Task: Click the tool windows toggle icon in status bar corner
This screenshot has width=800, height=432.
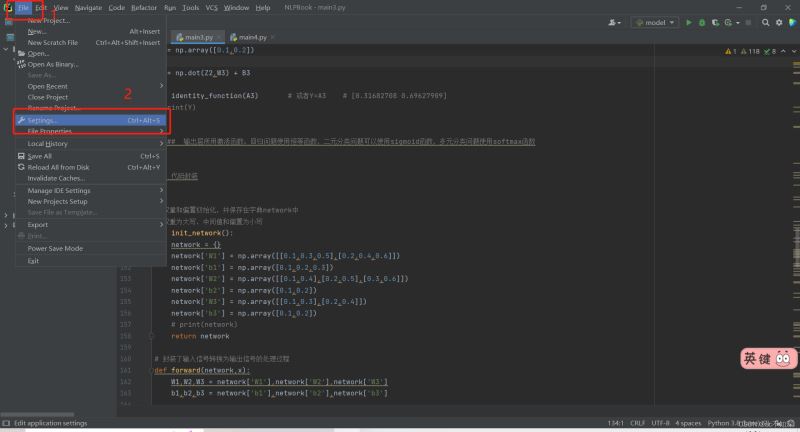Action: coord(6,423)
